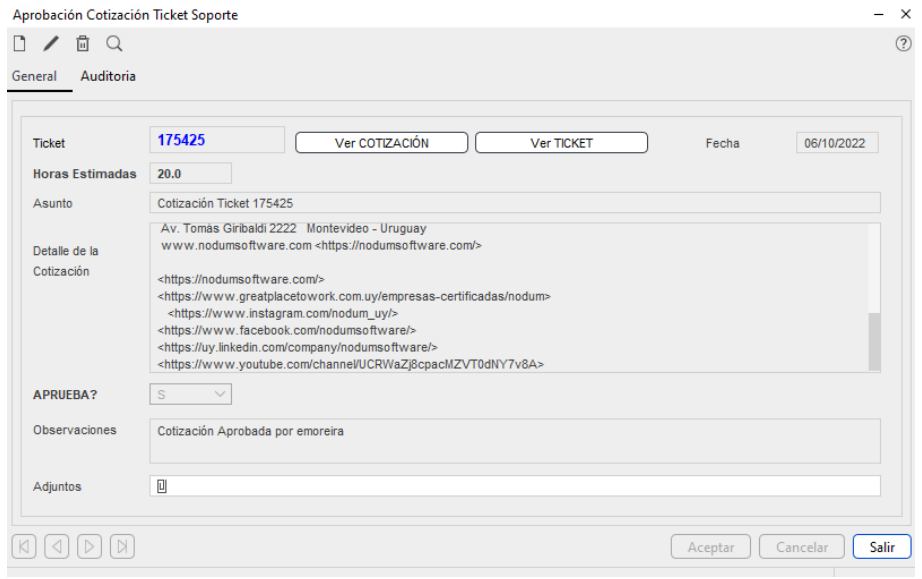Click the Delete trash can icon
922x579 pixels.
point(83,44)
